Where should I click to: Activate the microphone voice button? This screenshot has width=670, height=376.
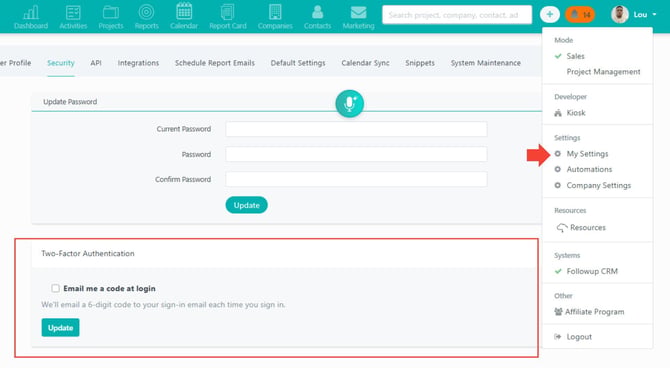[x=350, y=103]
